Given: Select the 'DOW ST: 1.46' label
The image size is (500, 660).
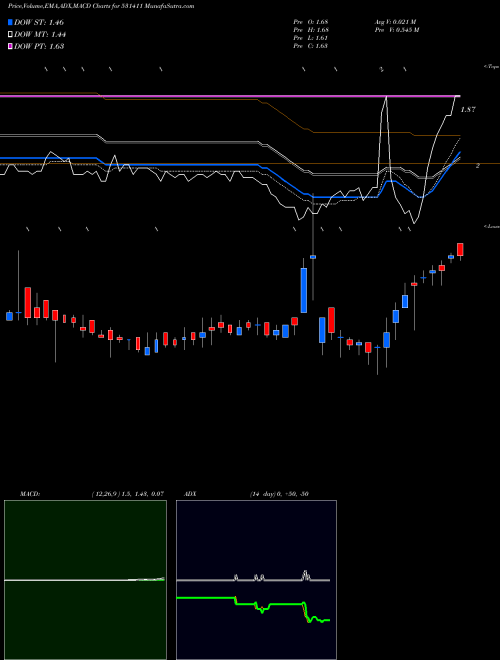Looking at the screenshot, I should click(39, 22).
